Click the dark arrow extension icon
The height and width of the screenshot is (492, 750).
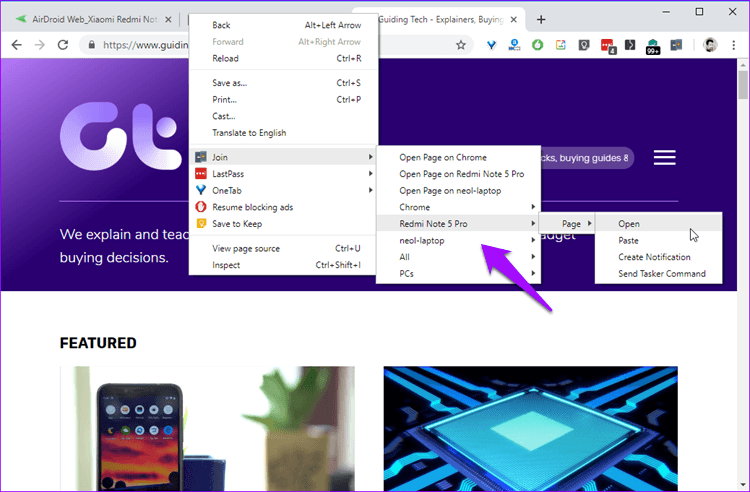click(x=630, y=45)
